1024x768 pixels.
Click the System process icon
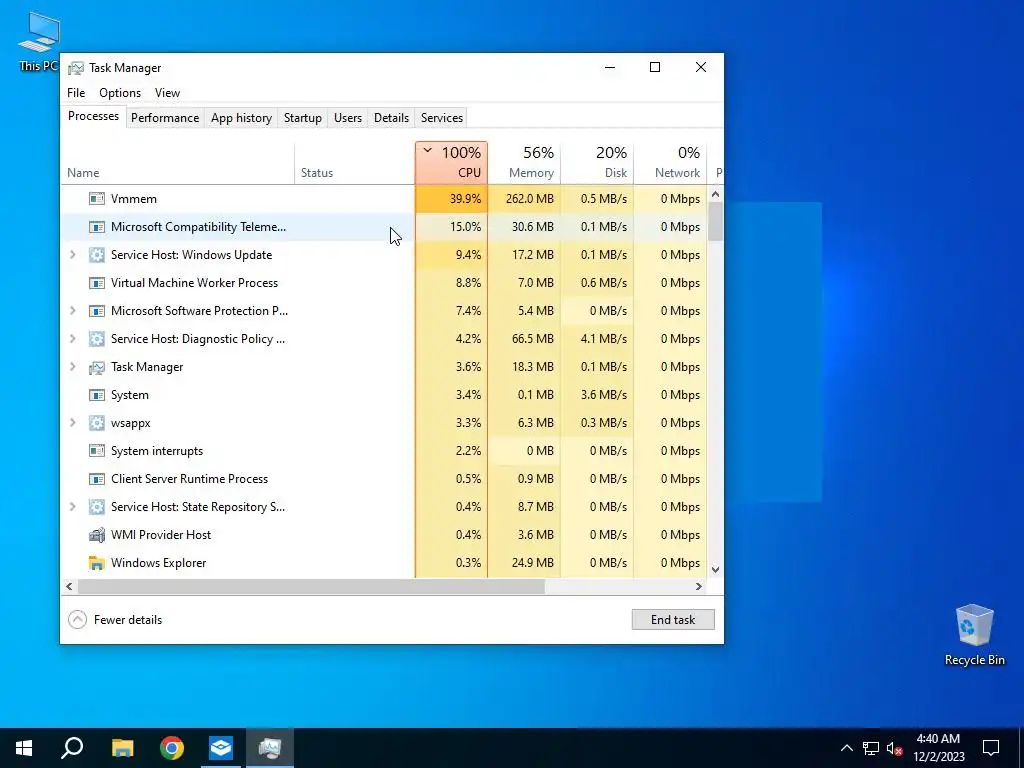(97, 395)
